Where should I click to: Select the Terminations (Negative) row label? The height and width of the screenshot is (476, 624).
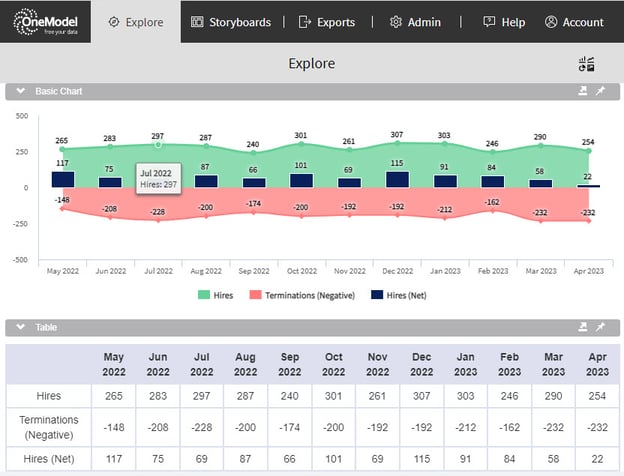pyautogui.click(x=49, y=427)
